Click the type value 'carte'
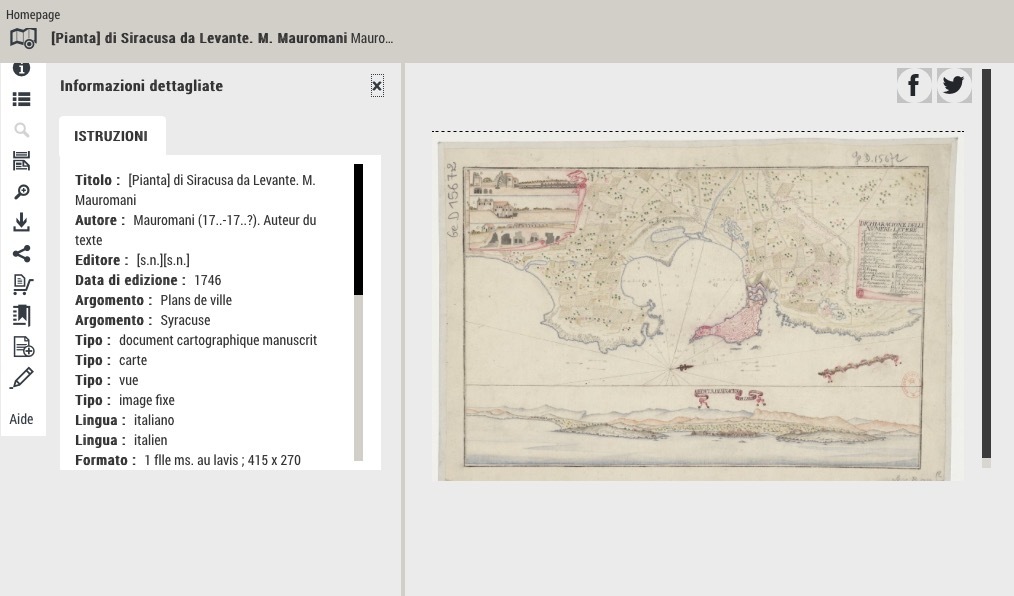 click(x=133, y=361)
